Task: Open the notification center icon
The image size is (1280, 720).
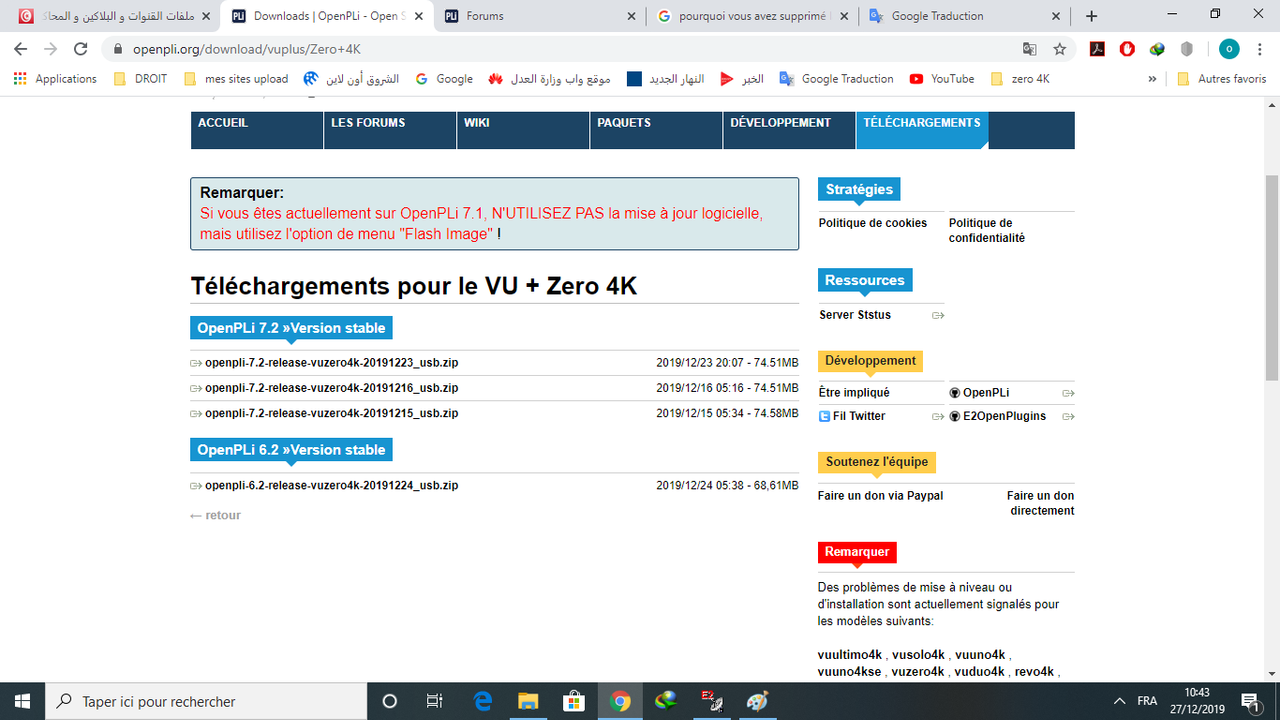Action: [x=1250, y=701]
